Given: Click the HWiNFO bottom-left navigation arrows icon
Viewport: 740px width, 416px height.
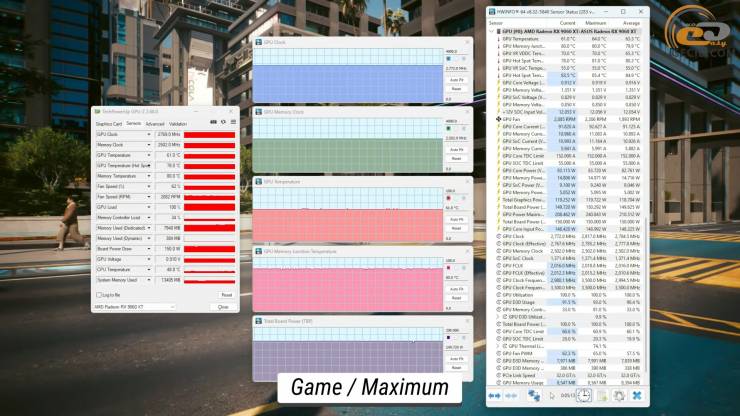Looking at the screenshot, I should pos(495,395).
